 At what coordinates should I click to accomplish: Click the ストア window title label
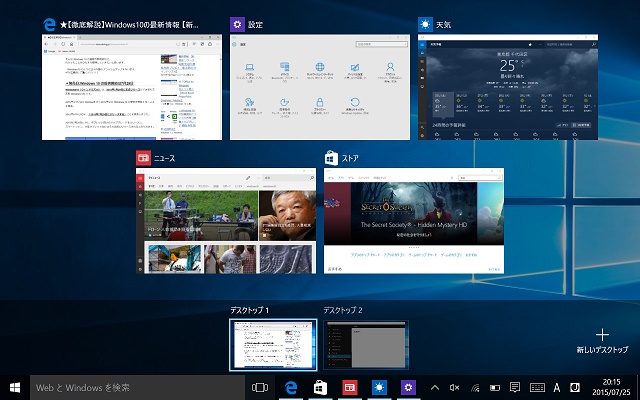[x=350, y=158]
